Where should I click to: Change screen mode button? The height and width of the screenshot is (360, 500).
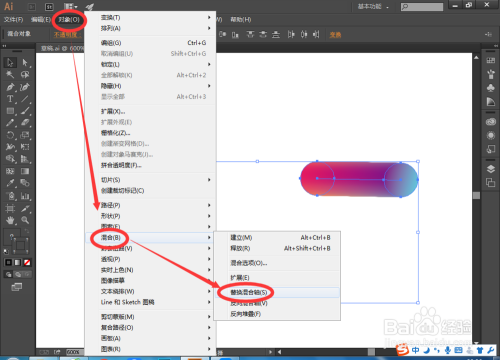tap(17, 287)
